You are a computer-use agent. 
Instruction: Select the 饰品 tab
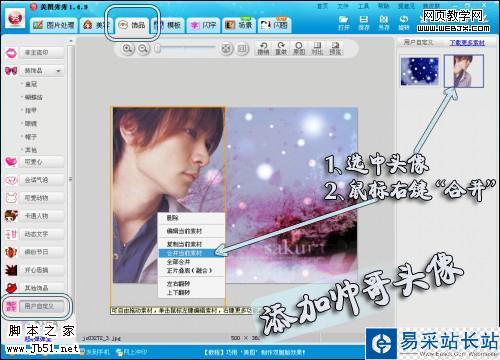pos(132,25)
